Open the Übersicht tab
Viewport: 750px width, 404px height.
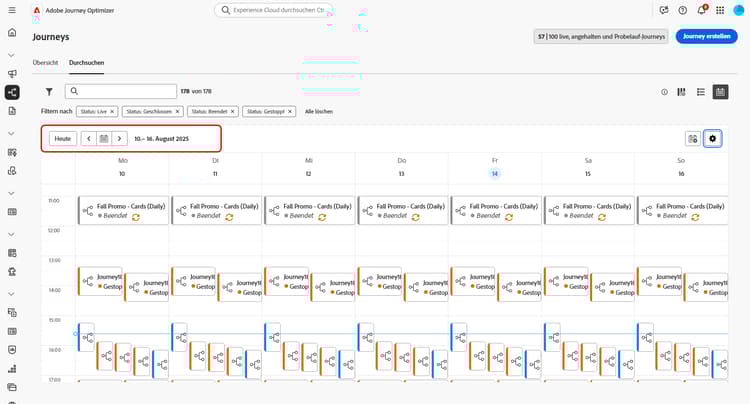click(x=45, y=63)
